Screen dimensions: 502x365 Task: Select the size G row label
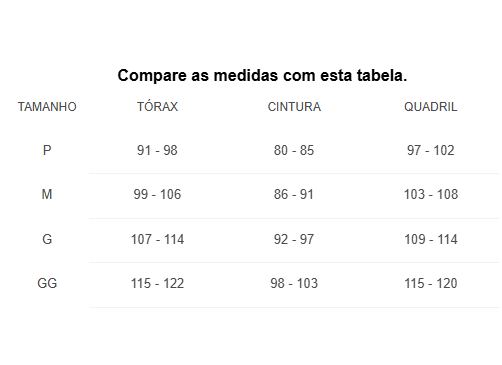[x=47, y=239]
